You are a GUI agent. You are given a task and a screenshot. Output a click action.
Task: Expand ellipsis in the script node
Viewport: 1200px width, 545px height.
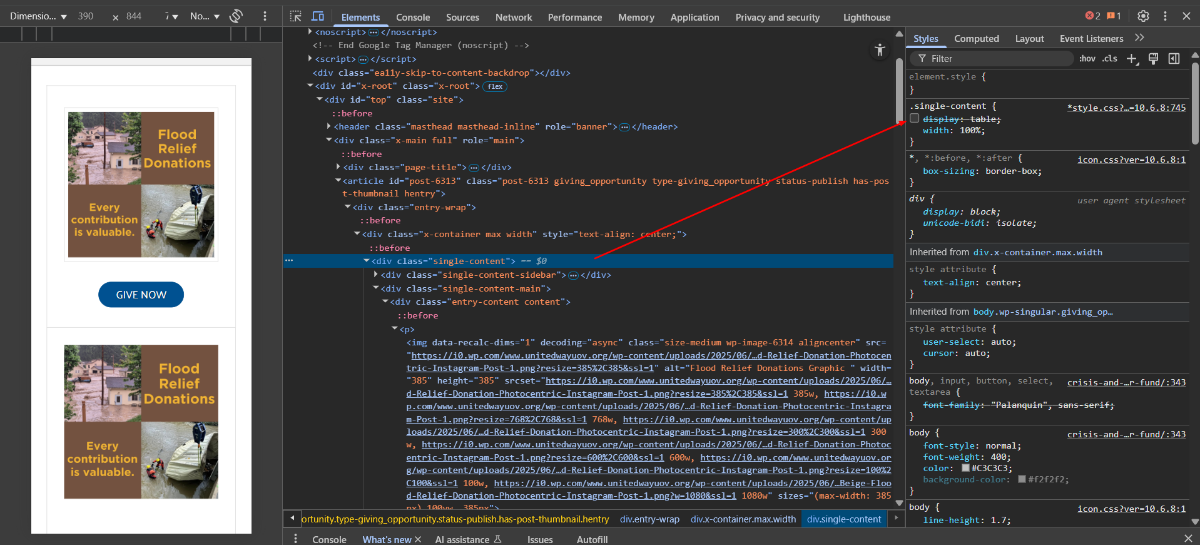click(x=363, y=59)
